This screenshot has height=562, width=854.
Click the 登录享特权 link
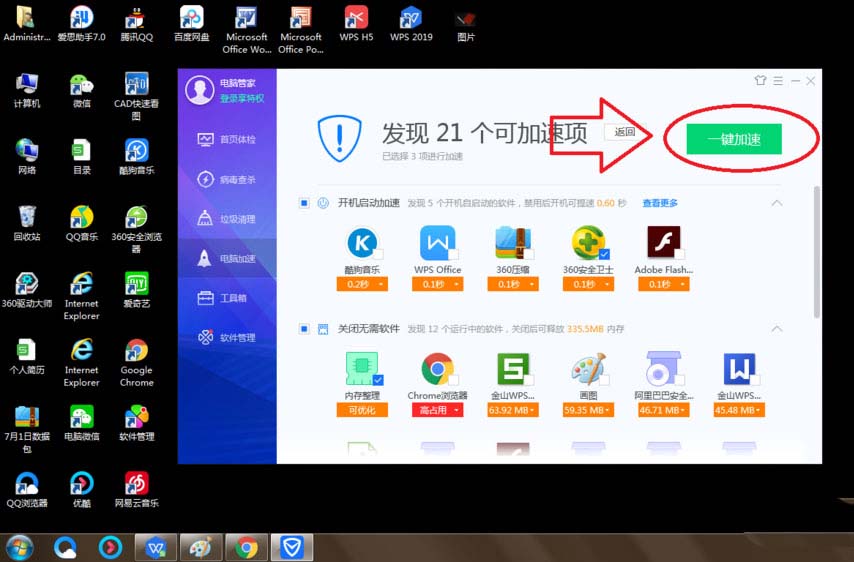[x=242, y=99]
